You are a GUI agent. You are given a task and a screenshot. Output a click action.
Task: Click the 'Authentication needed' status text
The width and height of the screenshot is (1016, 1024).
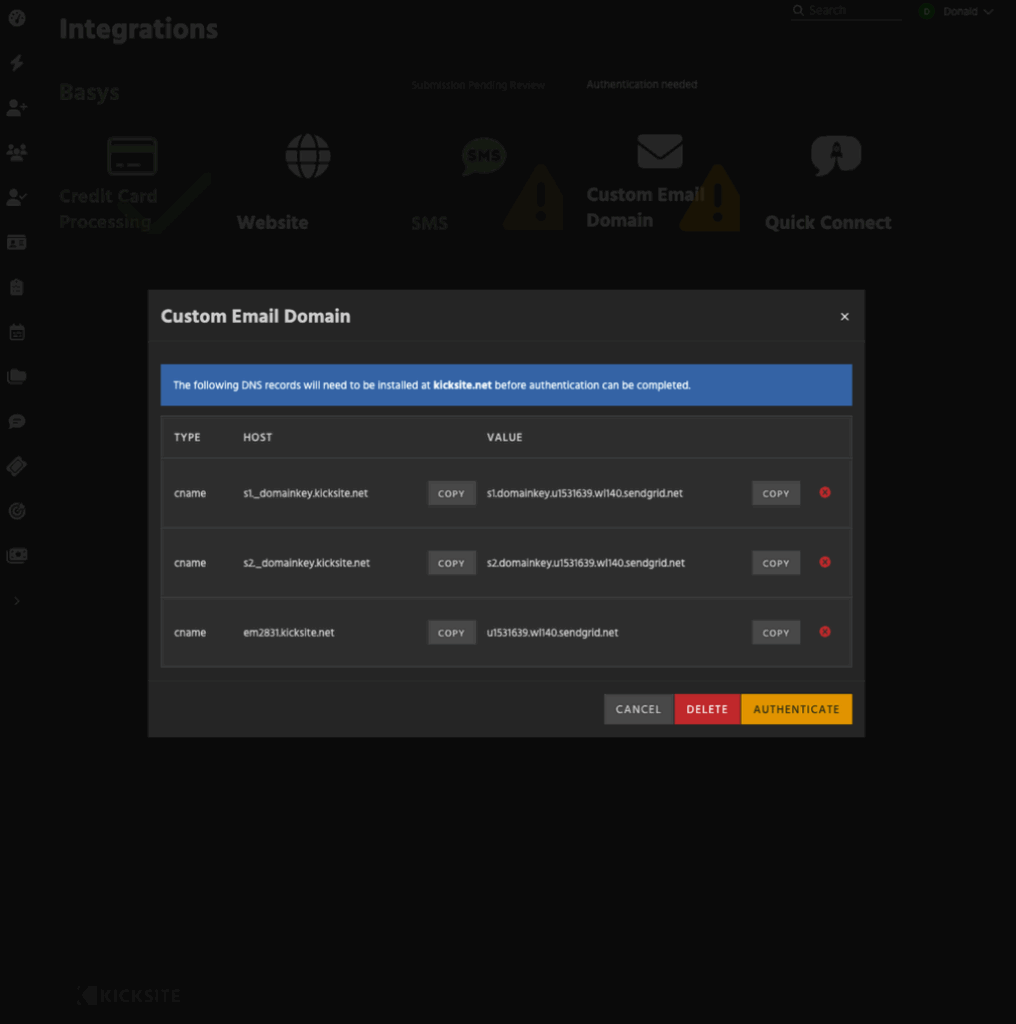(641, 84)
